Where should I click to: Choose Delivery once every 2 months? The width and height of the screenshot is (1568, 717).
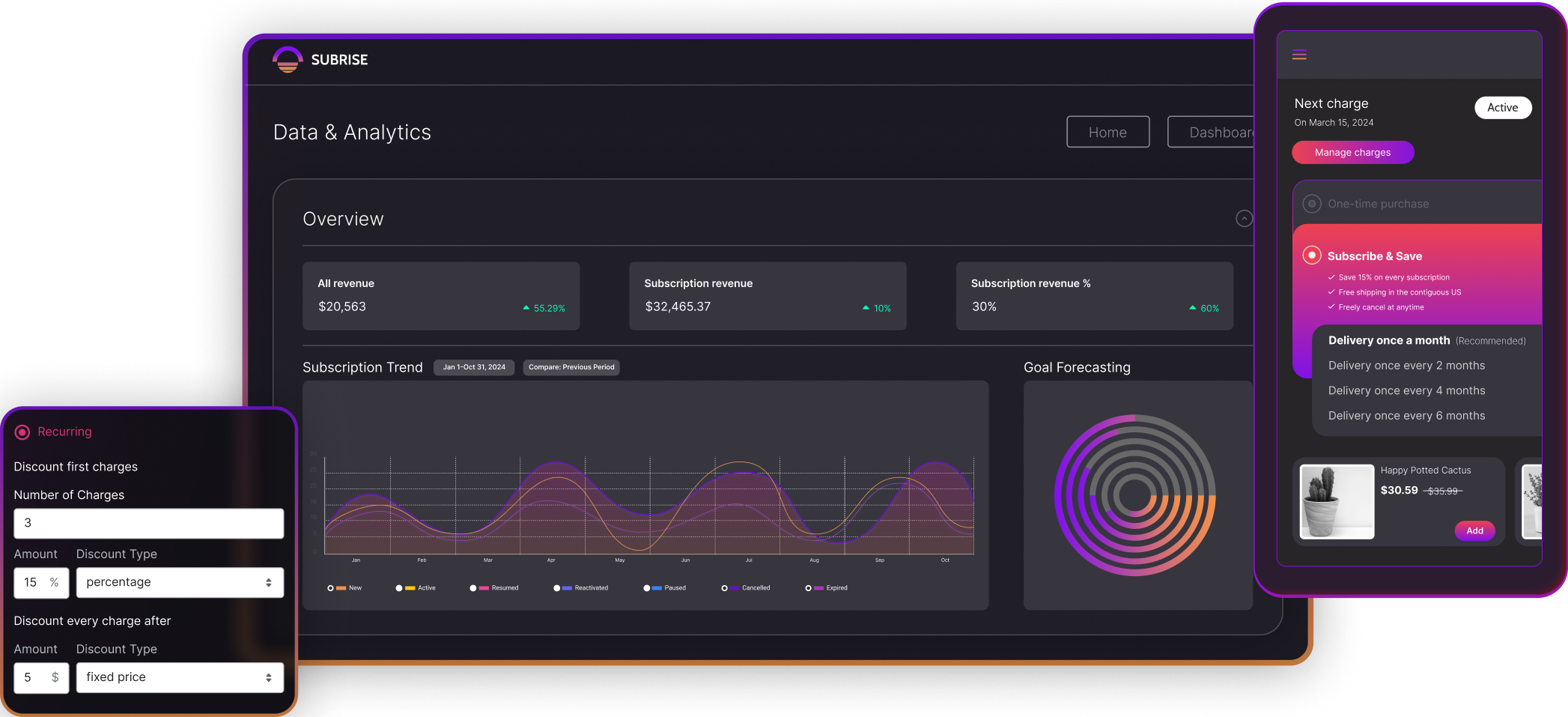1406,366
